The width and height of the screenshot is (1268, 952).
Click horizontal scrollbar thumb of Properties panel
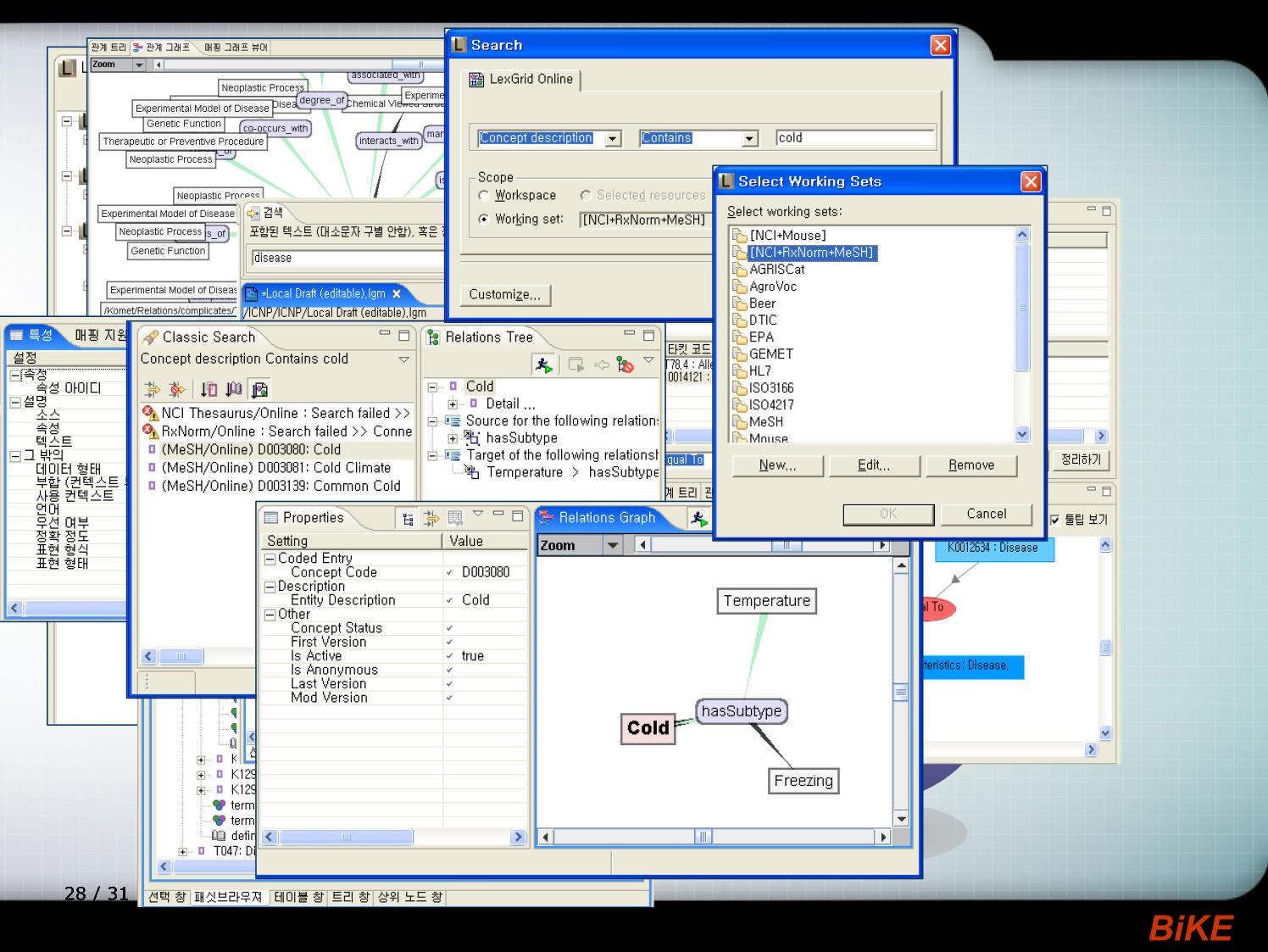click(346, 838)
